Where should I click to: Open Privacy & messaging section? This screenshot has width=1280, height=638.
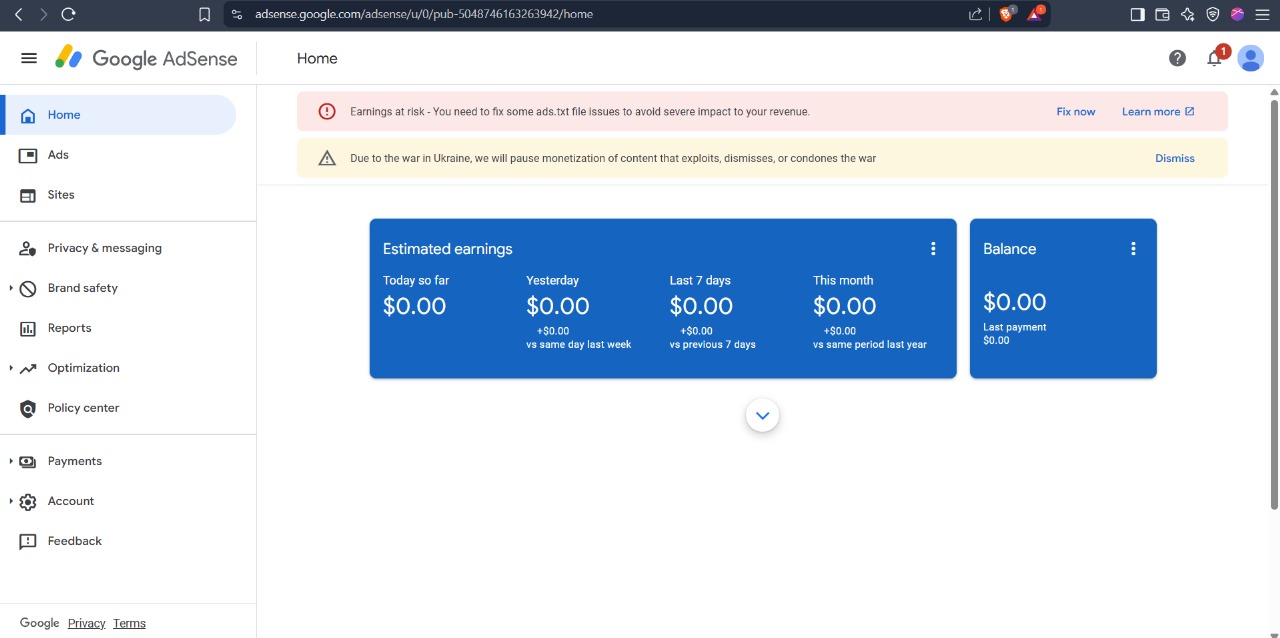click(118, 248)
